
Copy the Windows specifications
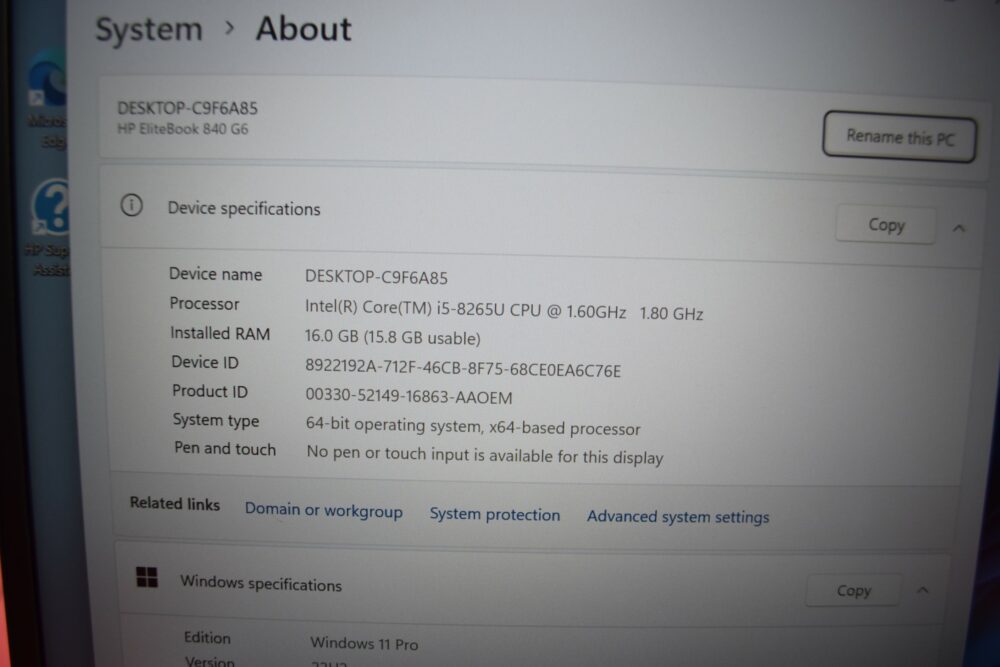tap(853, 590)
